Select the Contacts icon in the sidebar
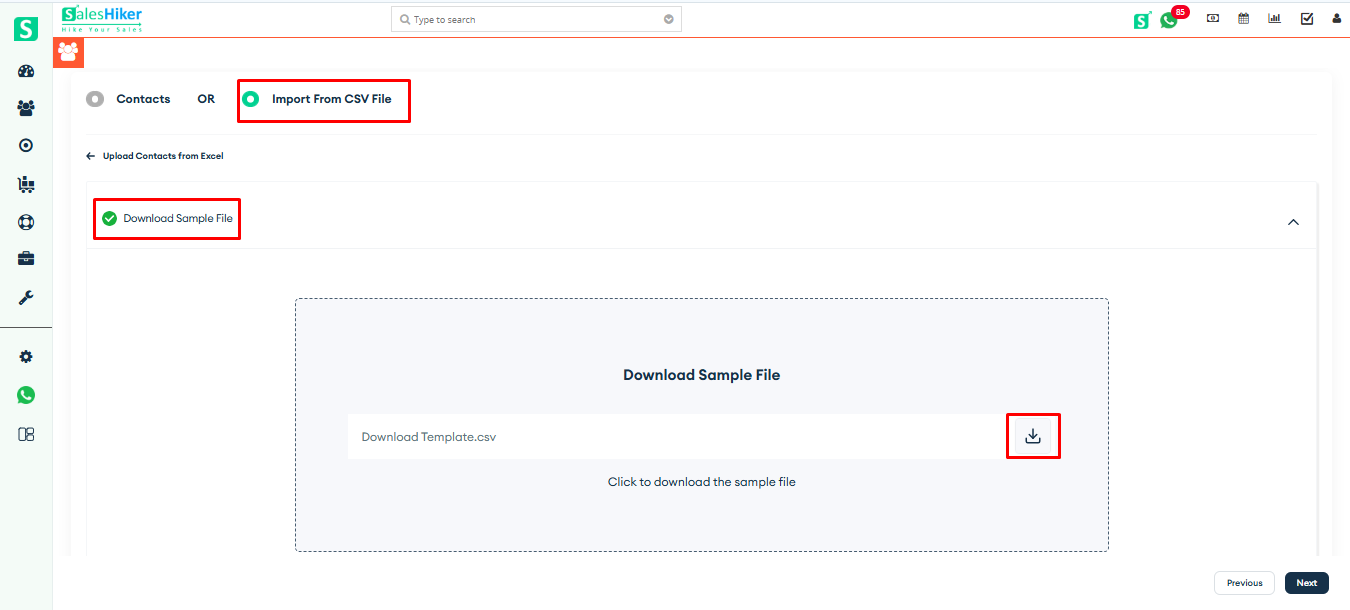The height and width of the screenshot is (610, 1350). (25, 107)
